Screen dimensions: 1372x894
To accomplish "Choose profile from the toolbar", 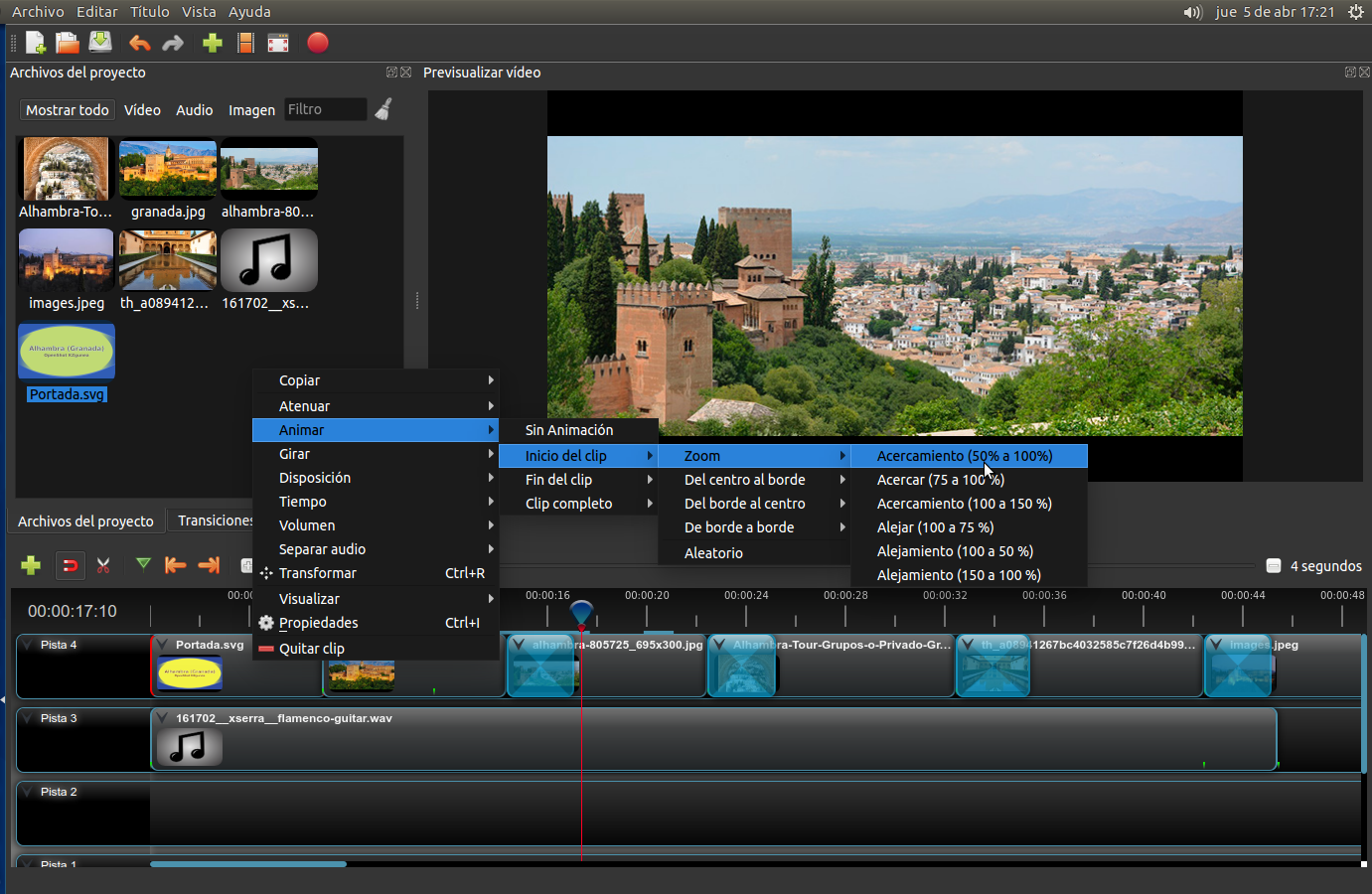I will pyautogui.click(x=245, y=43).
